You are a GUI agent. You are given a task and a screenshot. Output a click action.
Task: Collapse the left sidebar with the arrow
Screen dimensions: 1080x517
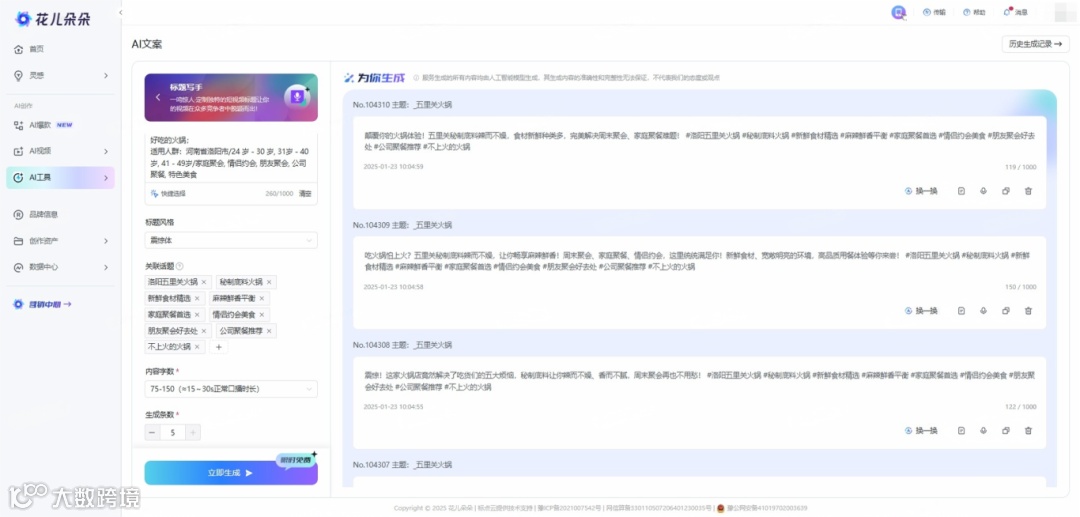(x=121, y=12)
